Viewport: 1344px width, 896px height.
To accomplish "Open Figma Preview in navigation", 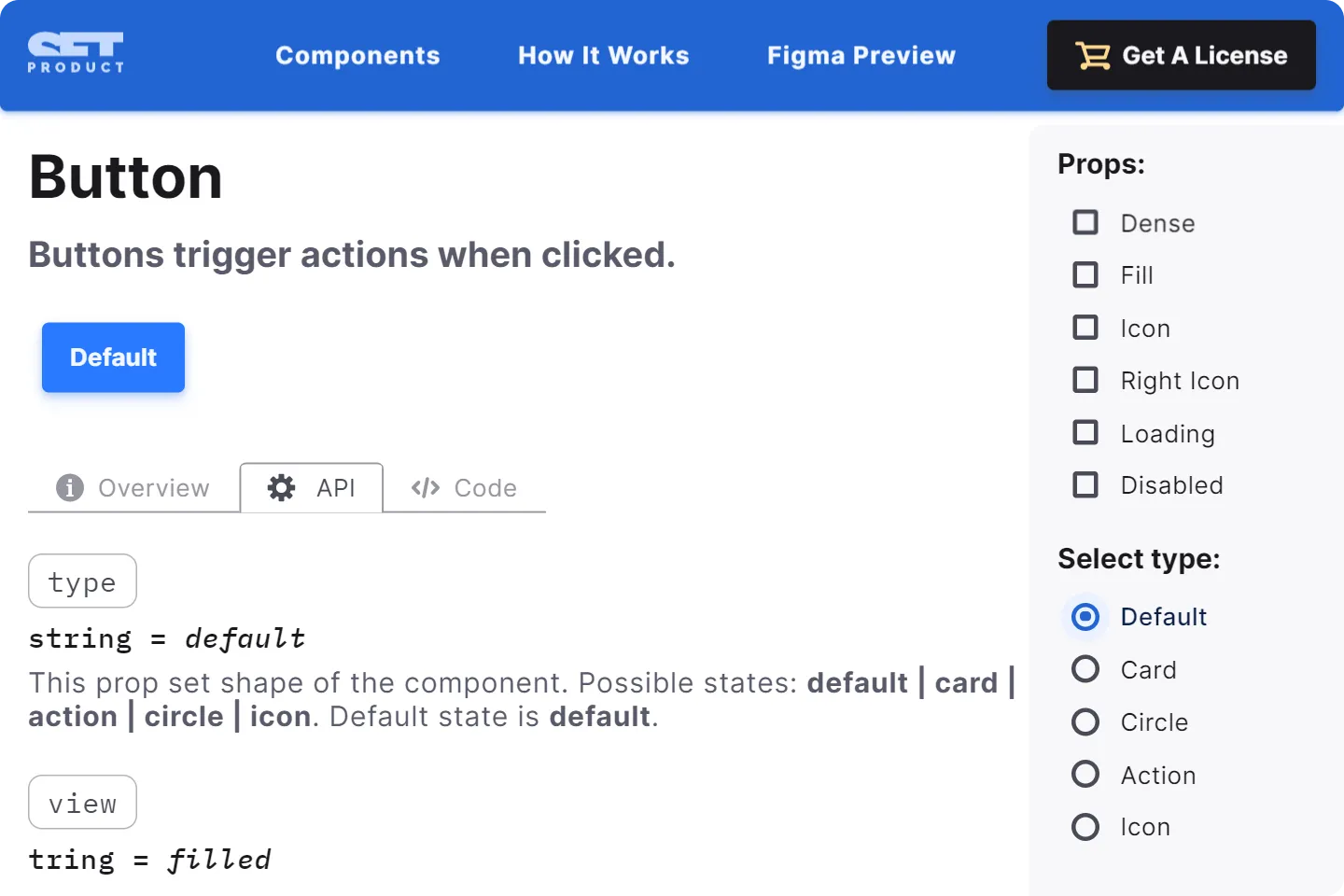I will (x=861, y=56).
